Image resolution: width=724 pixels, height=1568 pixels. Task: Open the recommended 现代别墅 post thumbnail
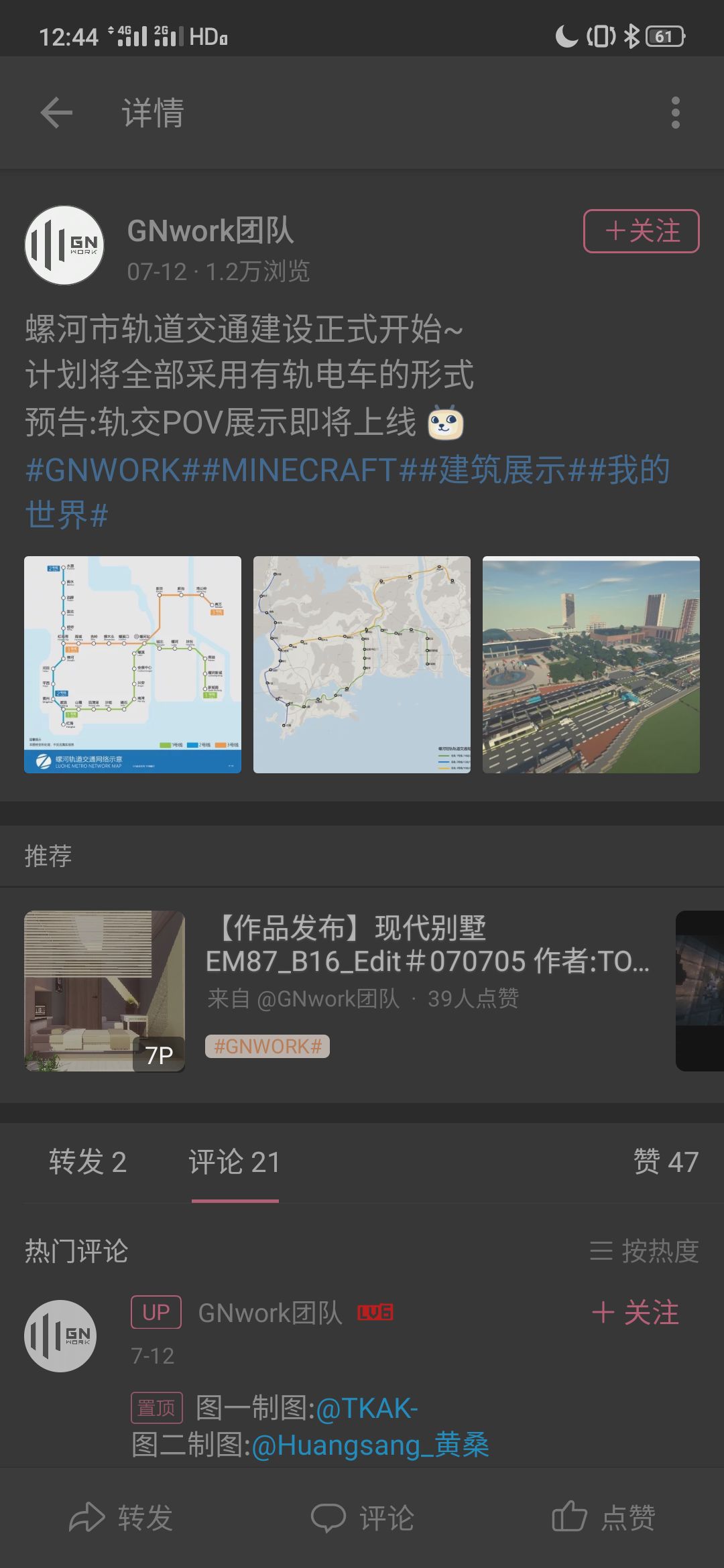click(x=105, y=991)
